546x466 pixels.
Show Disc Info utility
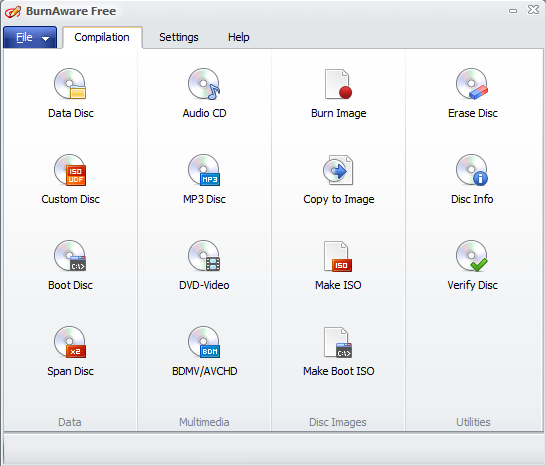point(473,179)
